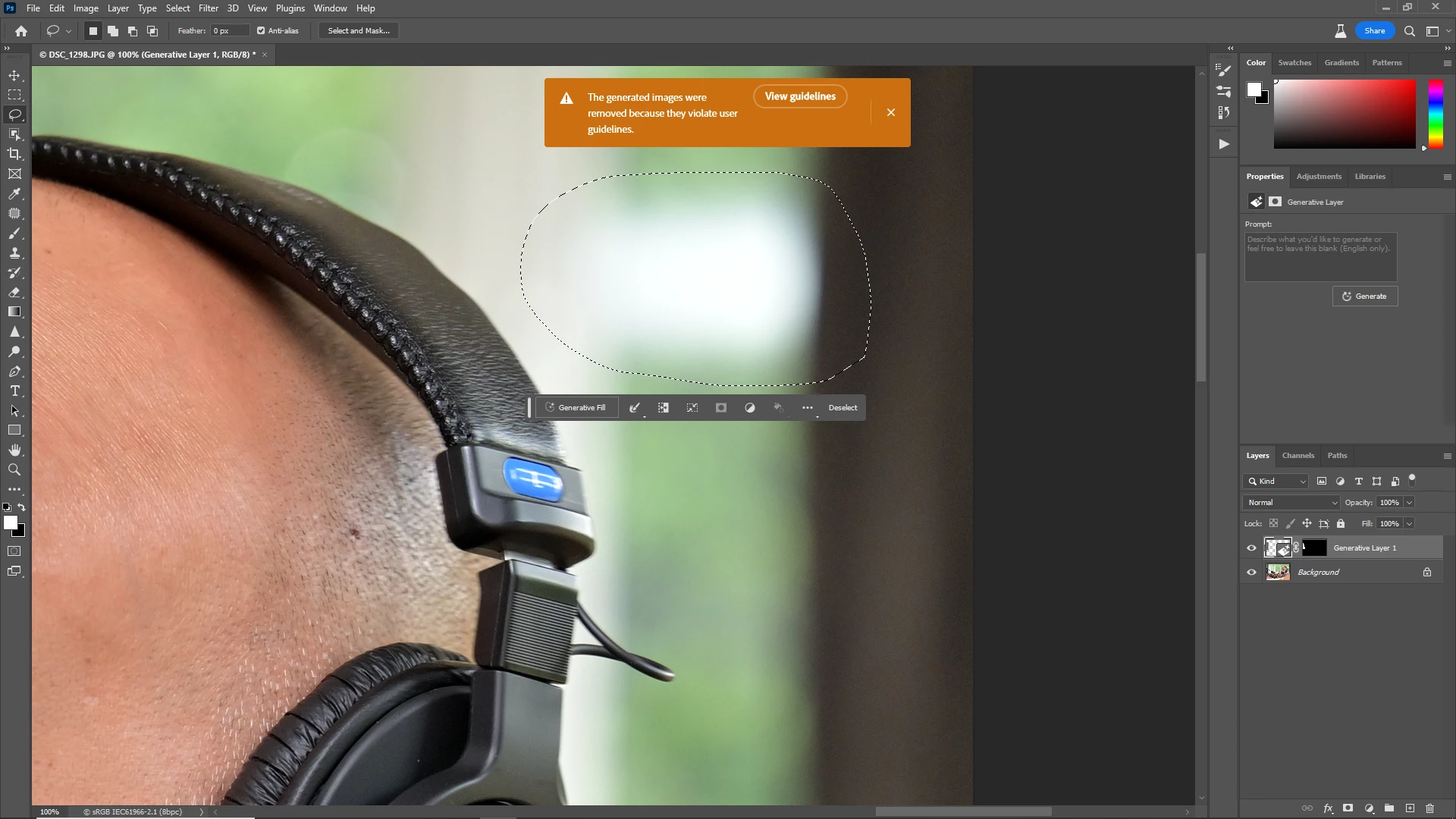Select the Zoom tool in toolbar

(x=14, y=470)
